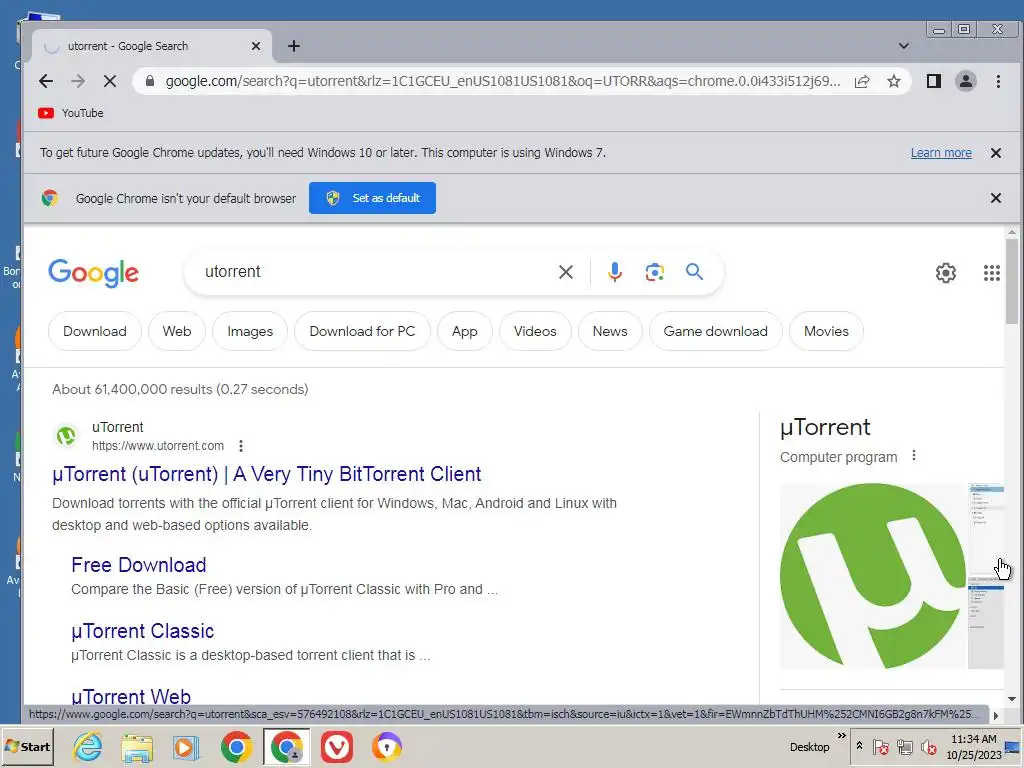
Task: Filter results by Web
Action: tap(177, 331)
